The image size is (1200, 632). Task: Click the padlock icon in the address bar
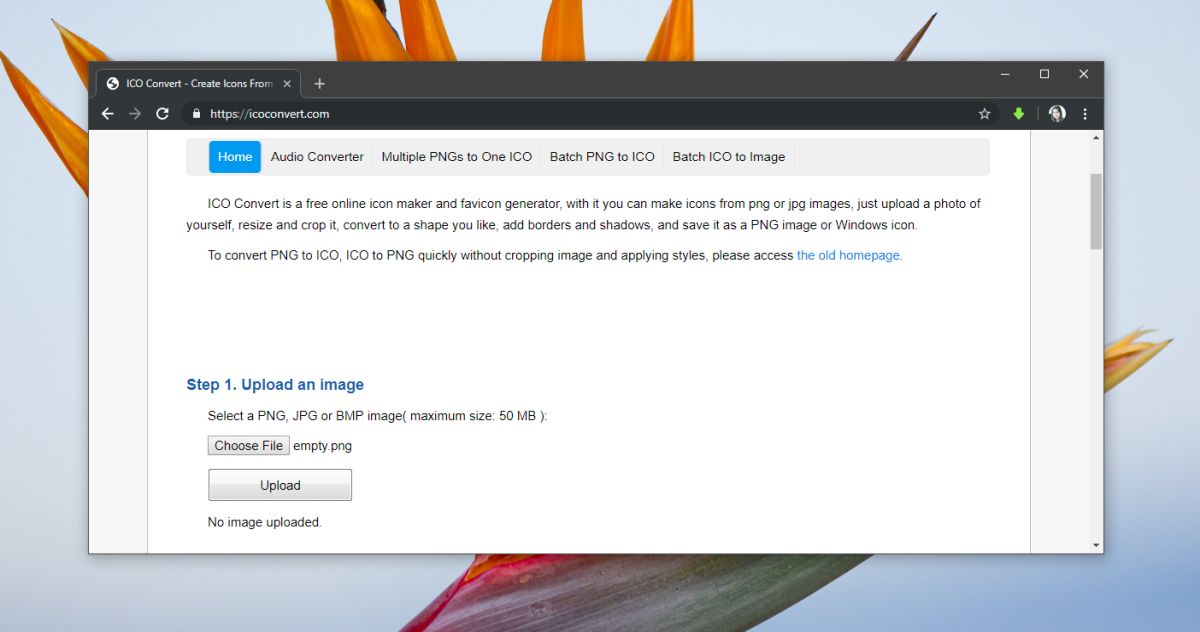(x=195, y=114)
